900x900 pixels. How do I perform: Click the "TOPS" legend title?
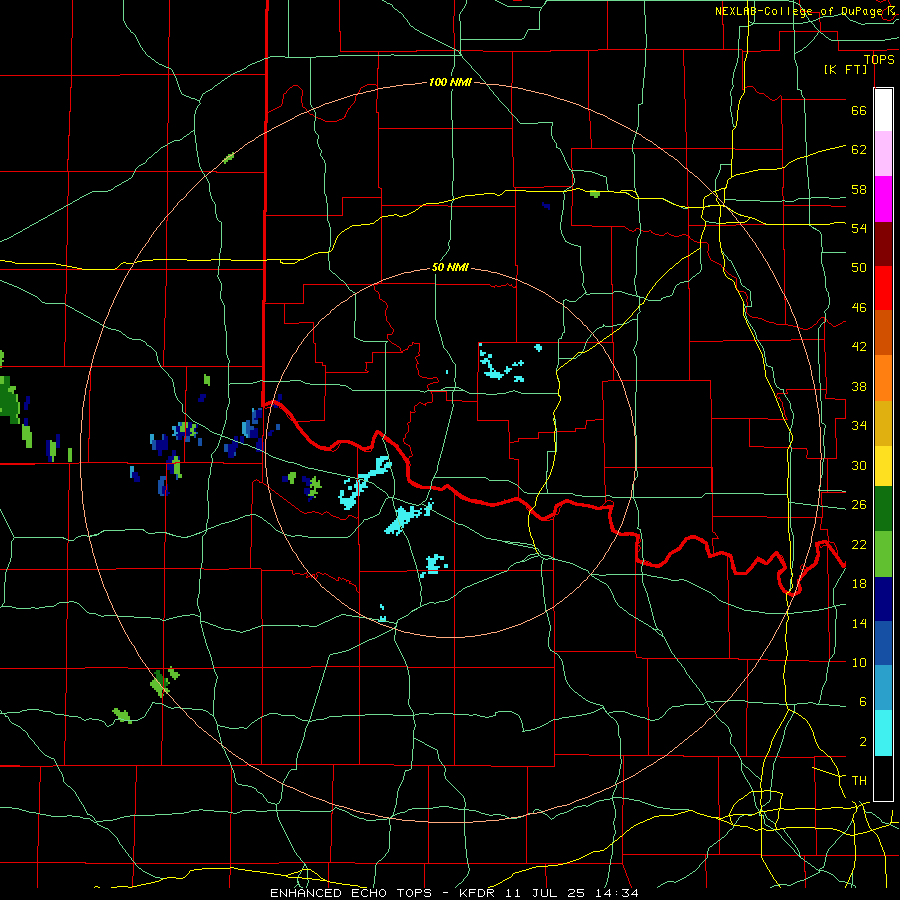(x=879, y=59)
